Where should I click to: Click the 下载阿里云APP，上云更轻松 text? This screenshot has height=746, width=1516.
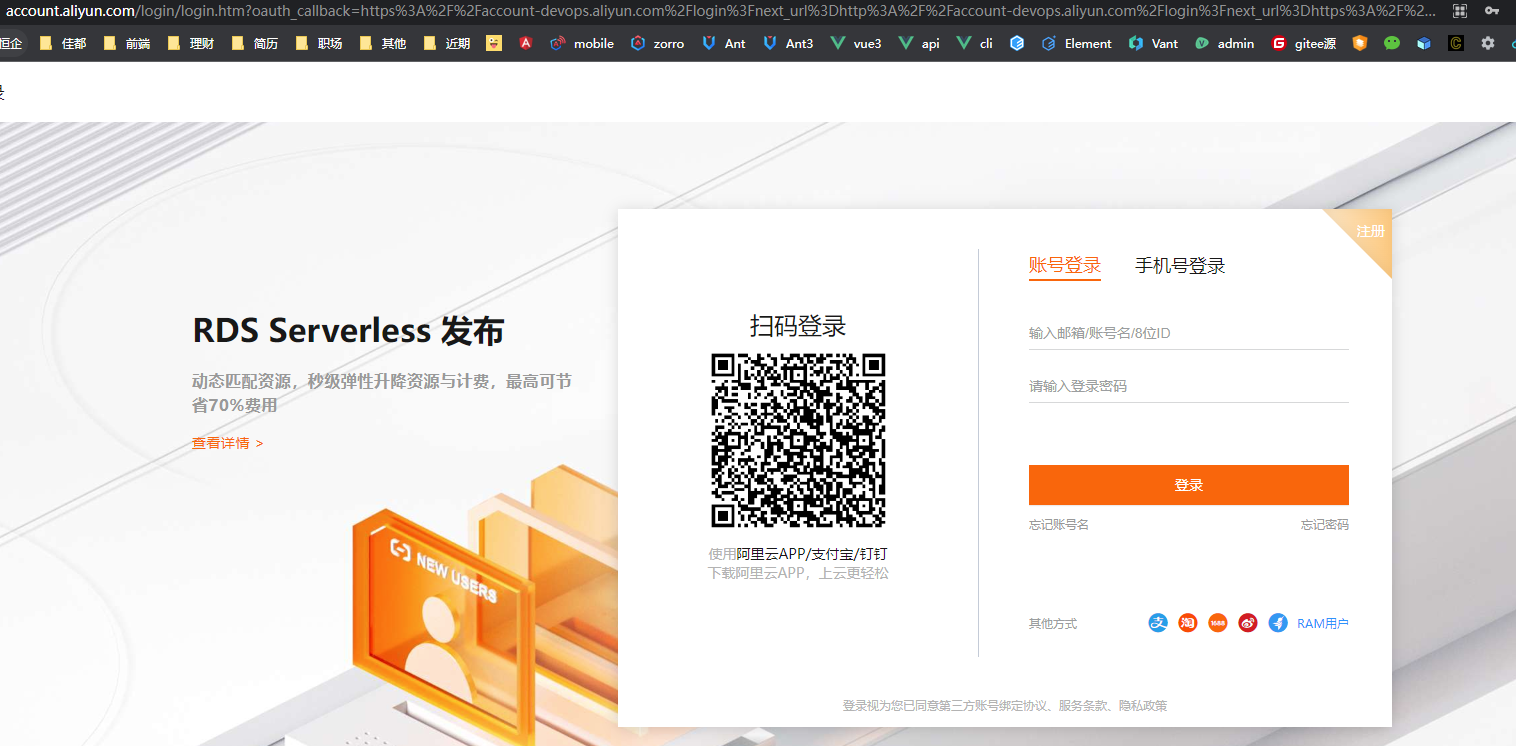[798, 573]
